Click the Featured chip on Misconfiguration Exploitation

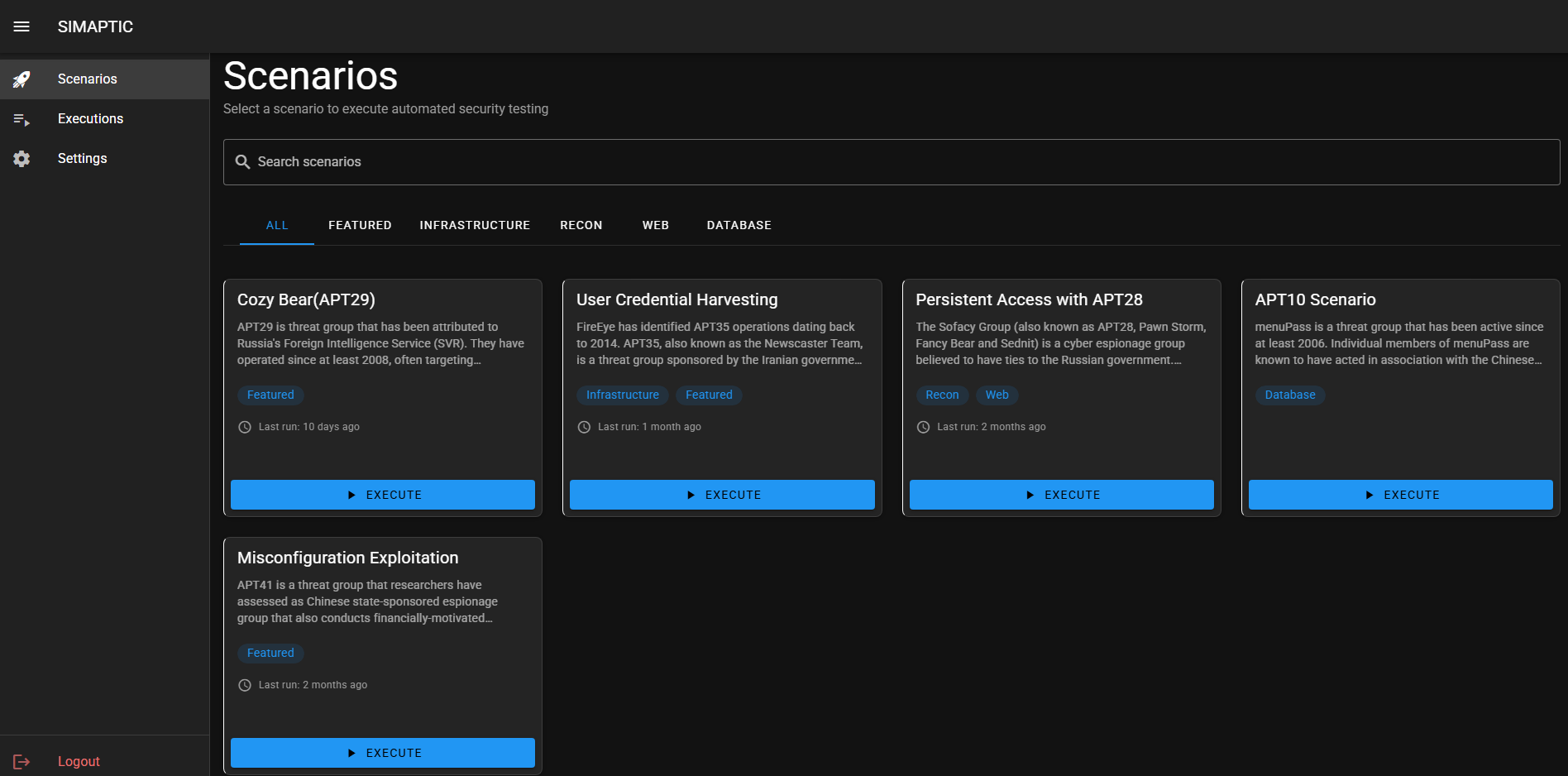pyautogui.click(x=270, y=653)
